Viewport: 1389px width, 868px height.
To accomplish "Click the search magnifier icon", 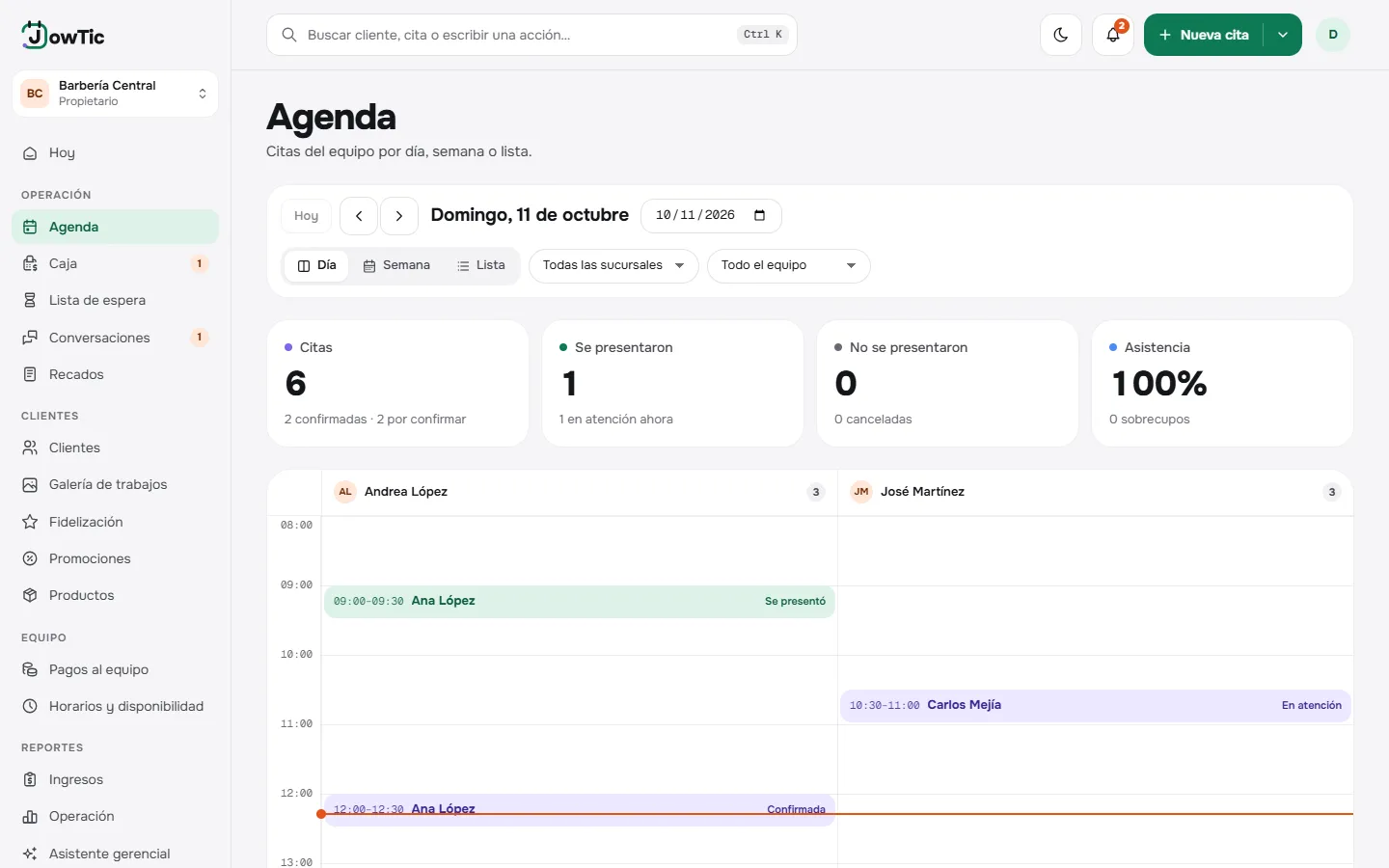I will pos(288,35).
